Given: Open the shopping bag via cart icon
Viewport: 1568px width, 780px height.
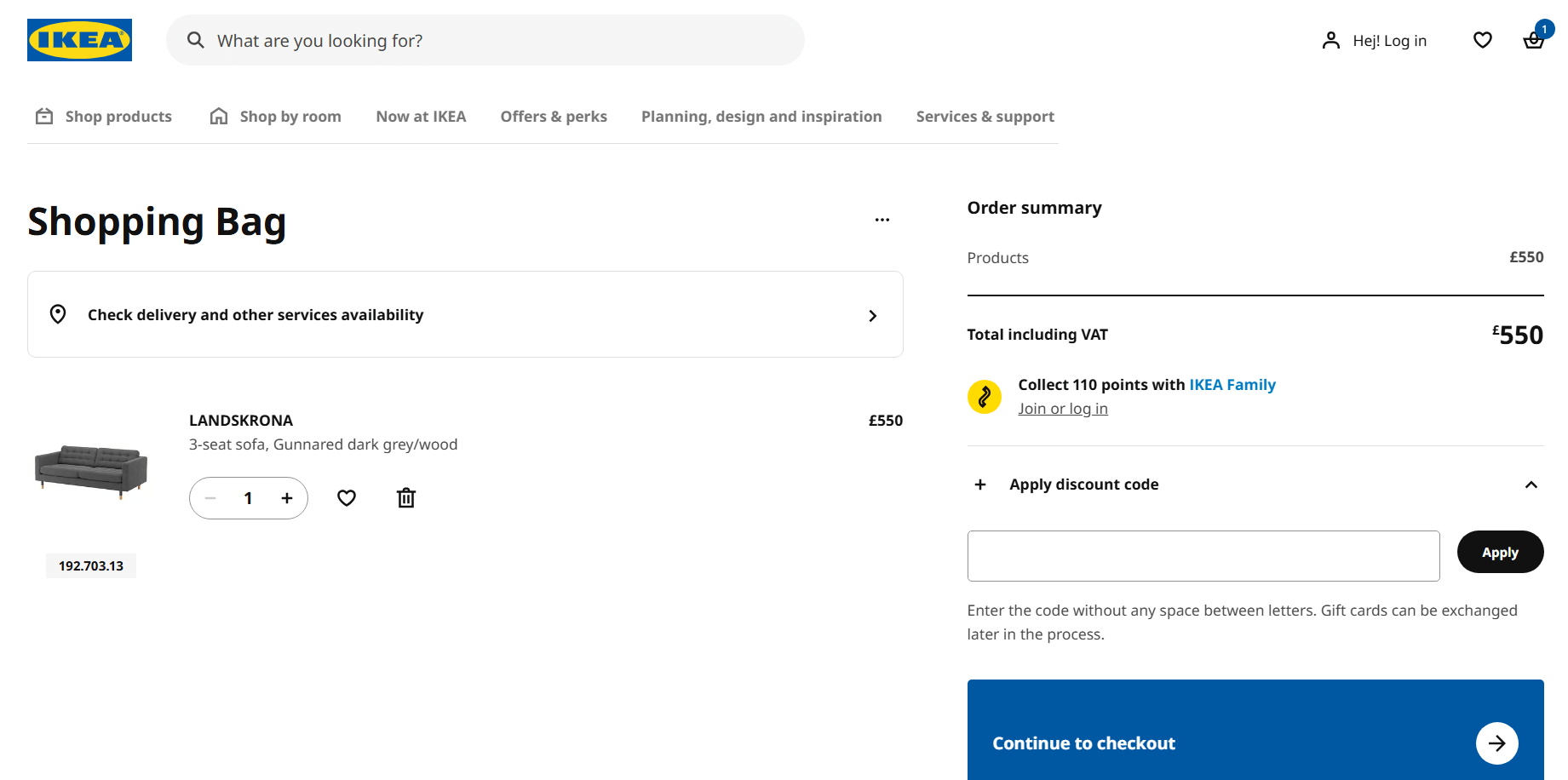Looking at the screenshot, I should tap(1533, 40).
